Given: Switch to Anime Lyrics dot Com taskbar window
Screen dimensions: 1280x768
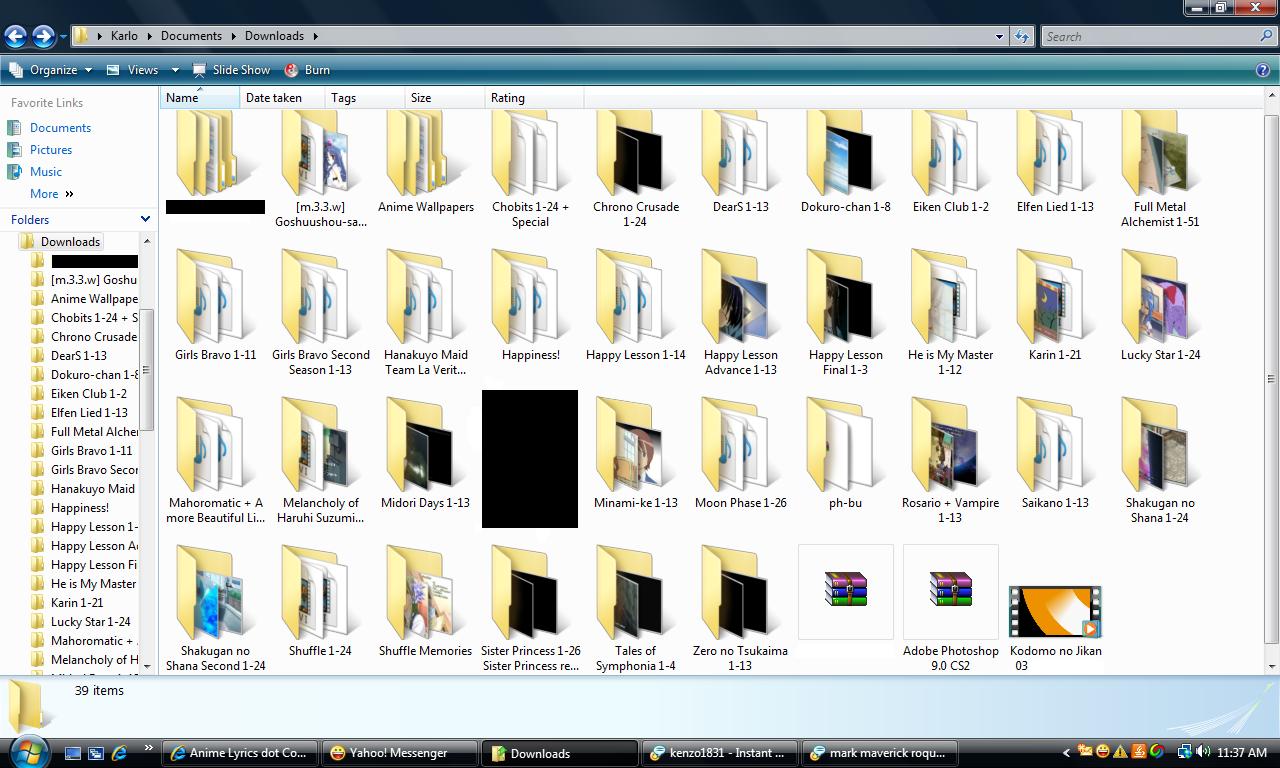Looking at the screenshot, I should point(241,753).
